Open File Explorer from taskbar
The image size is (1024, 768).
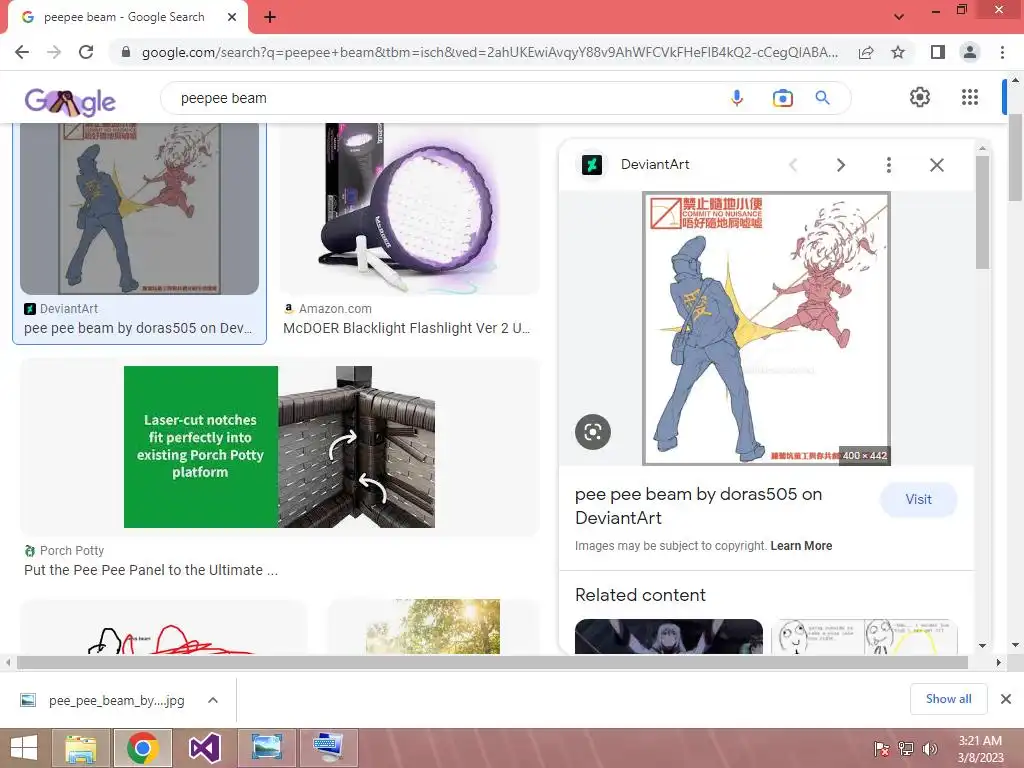click(80, 748)
